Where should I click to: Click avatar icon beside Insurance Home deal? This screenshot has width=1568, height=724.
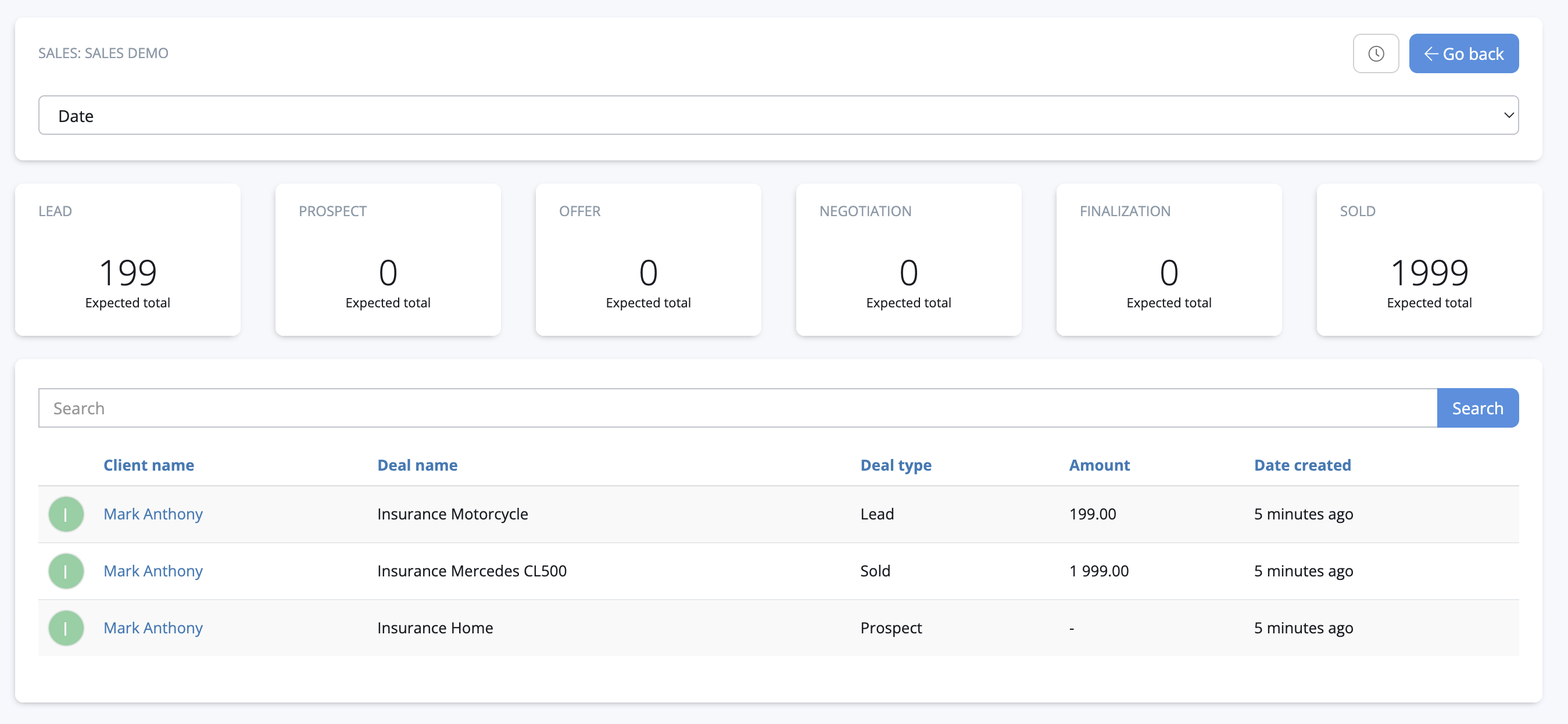[66, 628]
